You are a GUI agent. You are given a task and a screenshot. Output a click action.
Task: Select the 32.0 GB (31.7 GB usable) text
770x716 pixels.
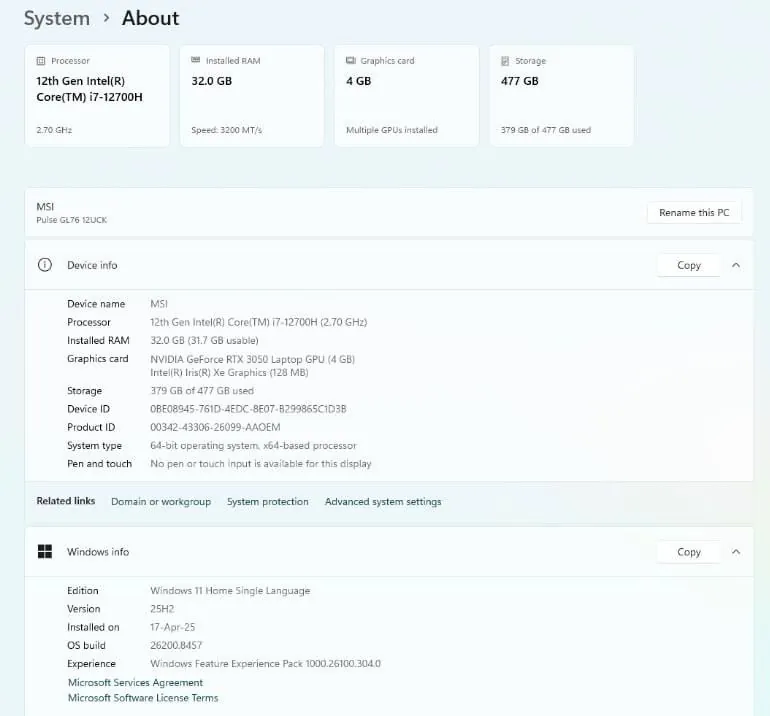(204, 340)
